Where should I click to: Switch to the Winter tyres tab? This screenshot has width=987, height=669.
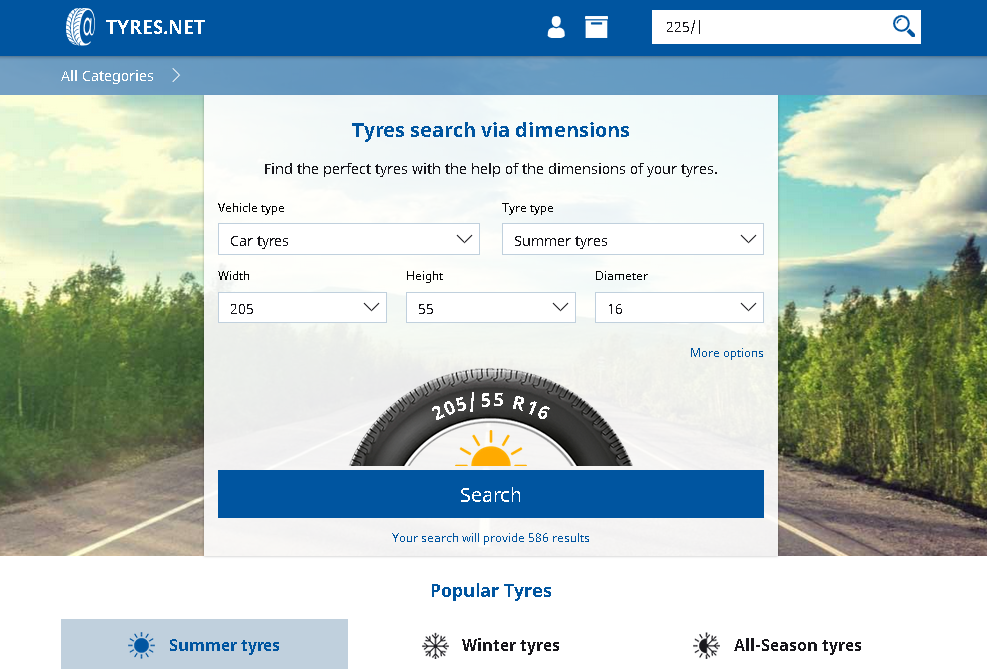510,646
